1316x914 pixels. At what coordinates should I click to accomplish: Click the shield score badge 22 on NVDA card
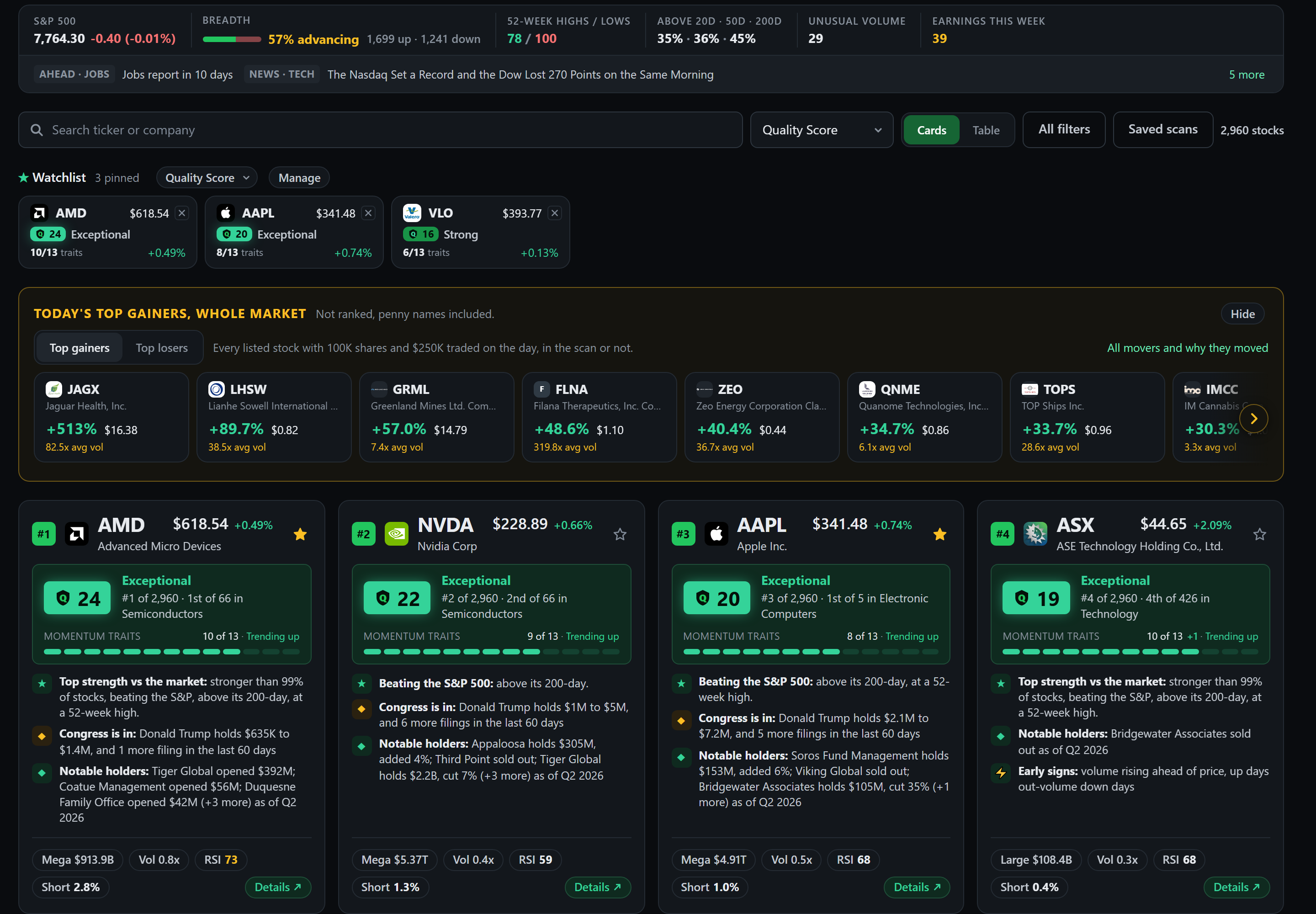(x=397, y=599)
